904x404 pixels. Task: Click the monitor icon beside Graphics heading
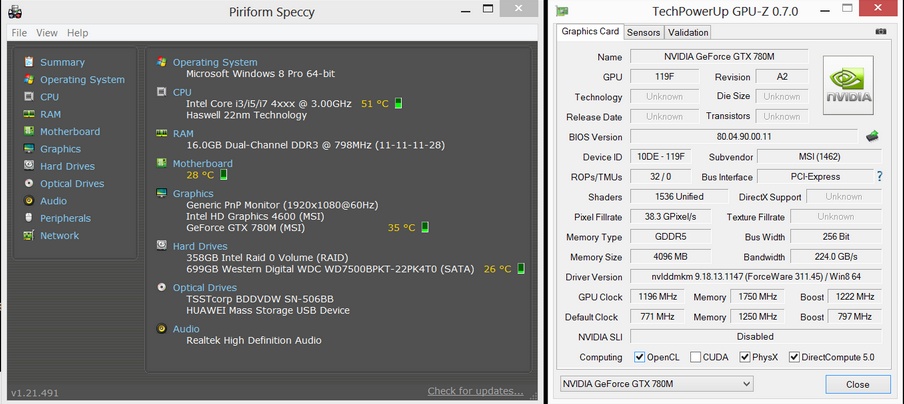pos(162,193)
